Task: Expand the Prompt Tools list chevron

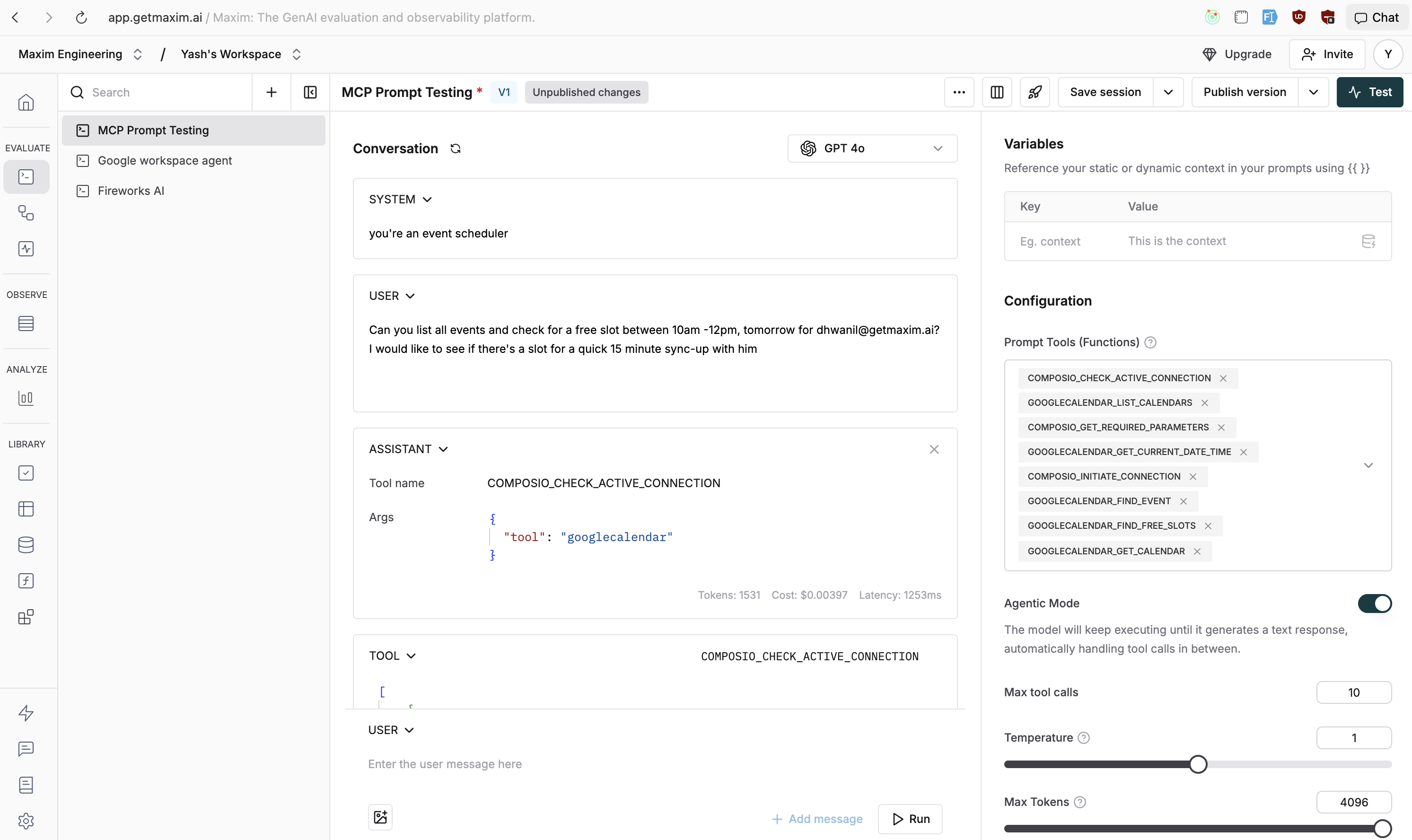Action: pos(1369,465)
